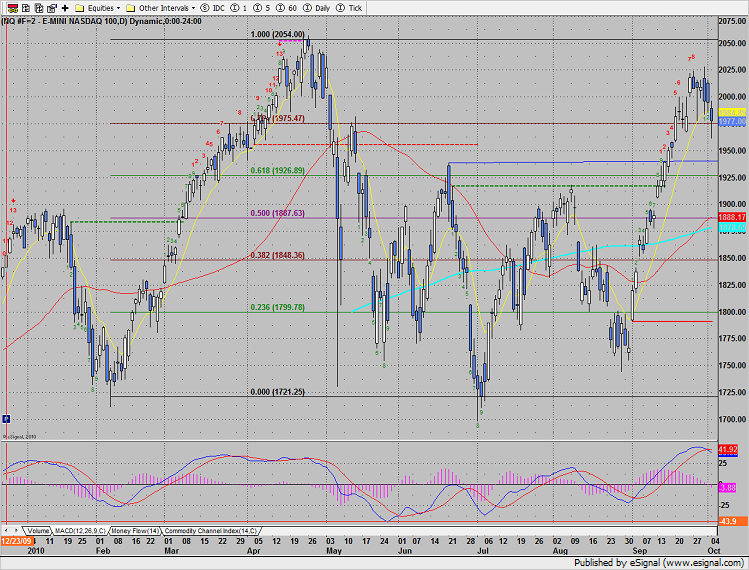The image size is (749, 570).
Task: Click the fourth toolbar icon with blue flag
Action: coord(52,8)
